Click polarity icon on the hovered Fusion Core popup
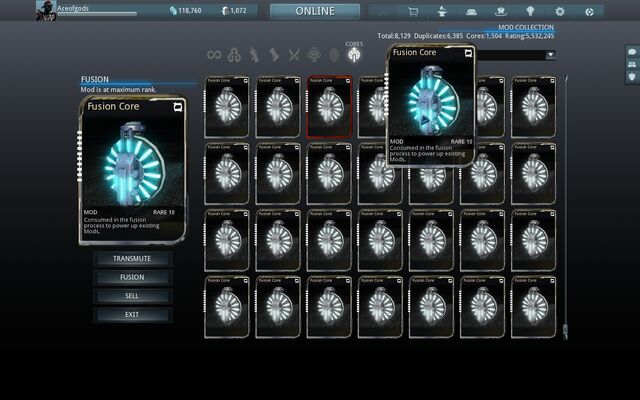 pyautogui.click(x=468, y=53)
